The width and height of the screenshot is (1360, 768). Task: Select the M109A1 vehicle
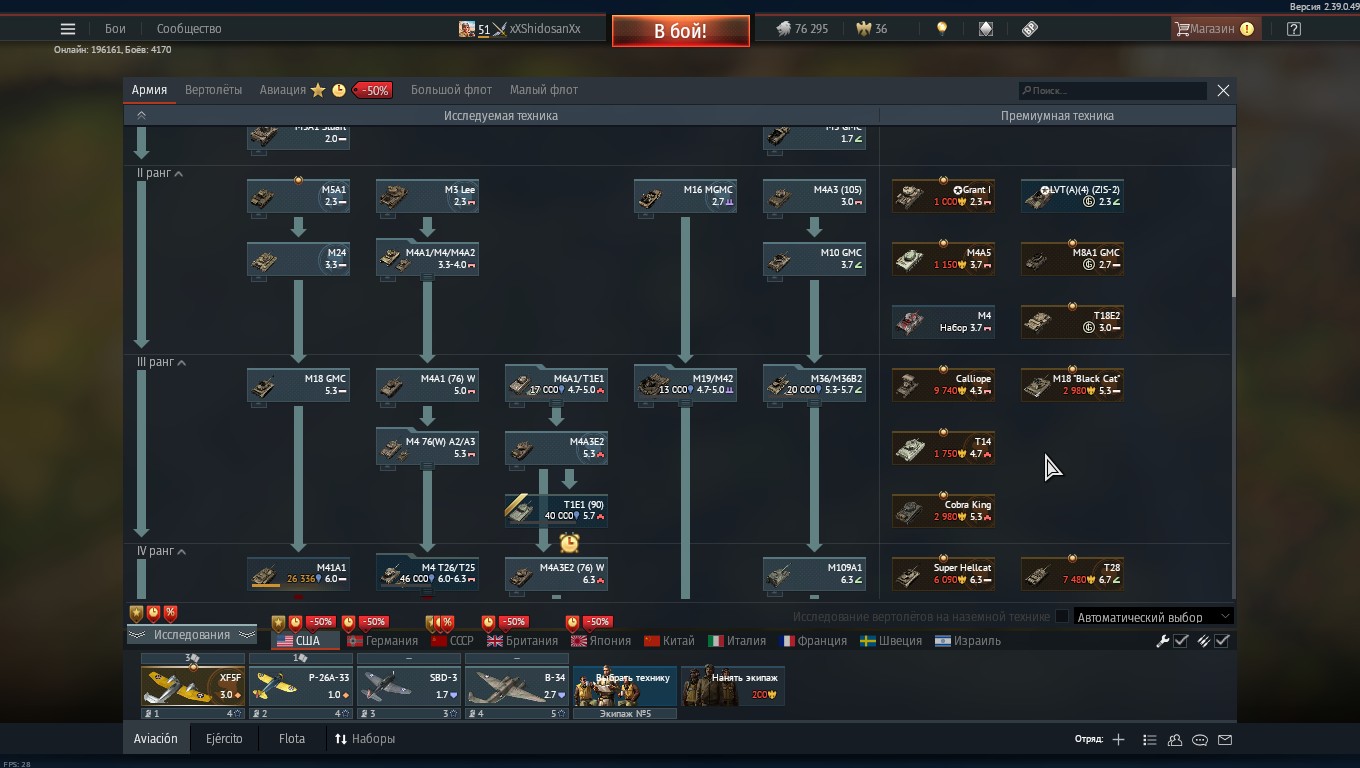[x=814, y=574]
